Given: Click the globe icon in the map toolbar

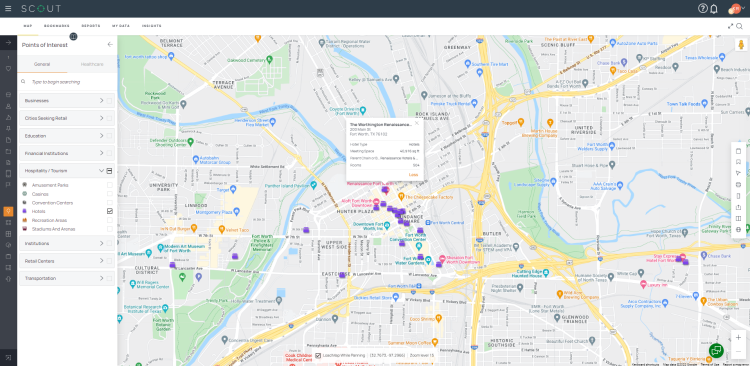Looking at the screenshot, I should (738, 230).
